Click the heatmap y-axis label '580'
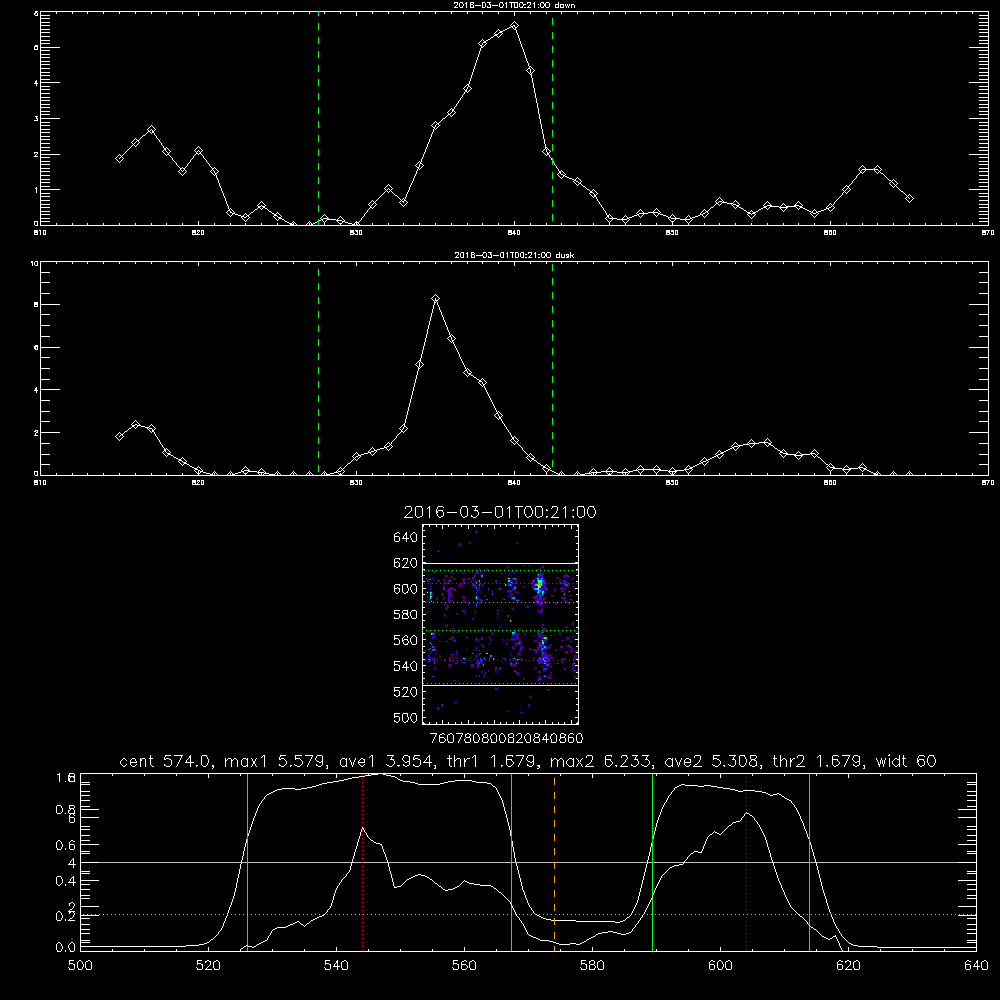Viewport: 1000px width, 1000px height. [x=406, y=615]
